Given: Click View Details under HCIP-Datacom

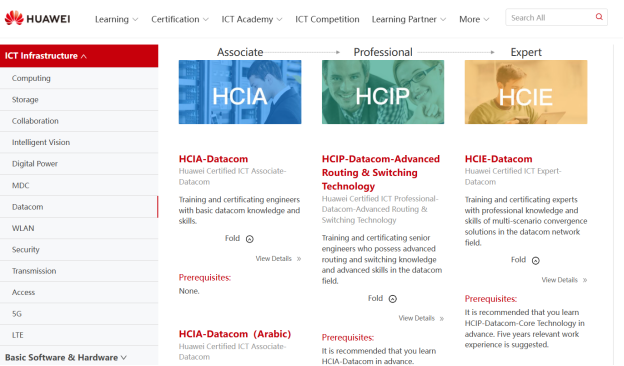Looking at the screenshot, I should pos(416,319).
